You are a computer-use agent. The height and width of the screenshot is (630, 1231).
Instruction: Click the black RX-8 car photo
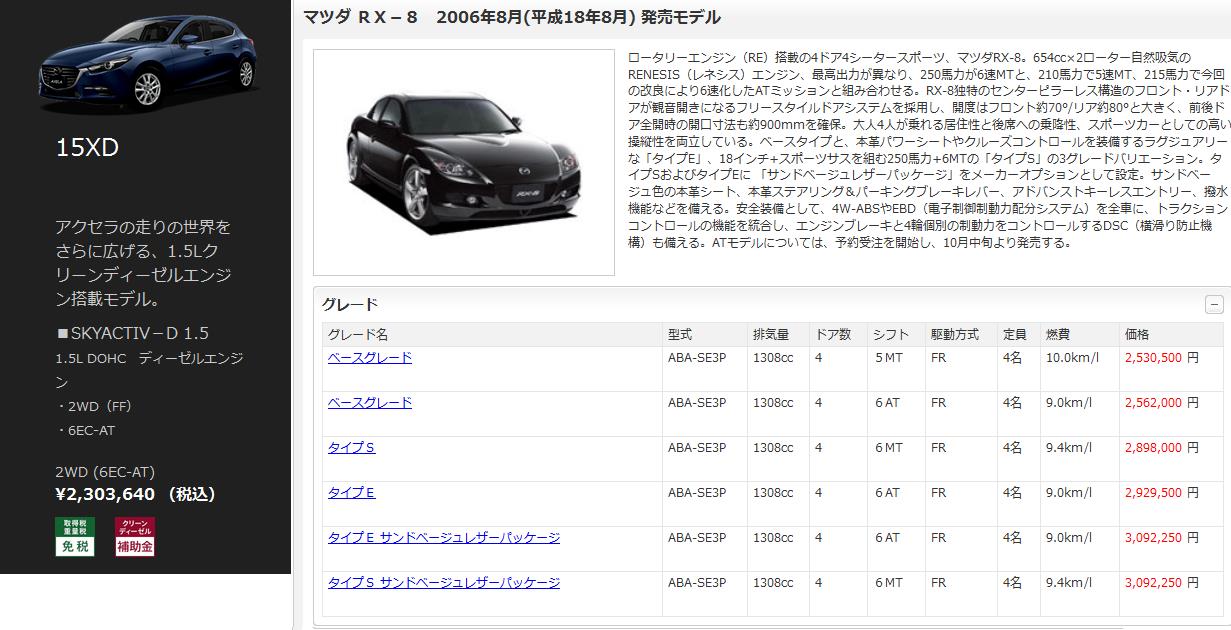click(464, 162)
